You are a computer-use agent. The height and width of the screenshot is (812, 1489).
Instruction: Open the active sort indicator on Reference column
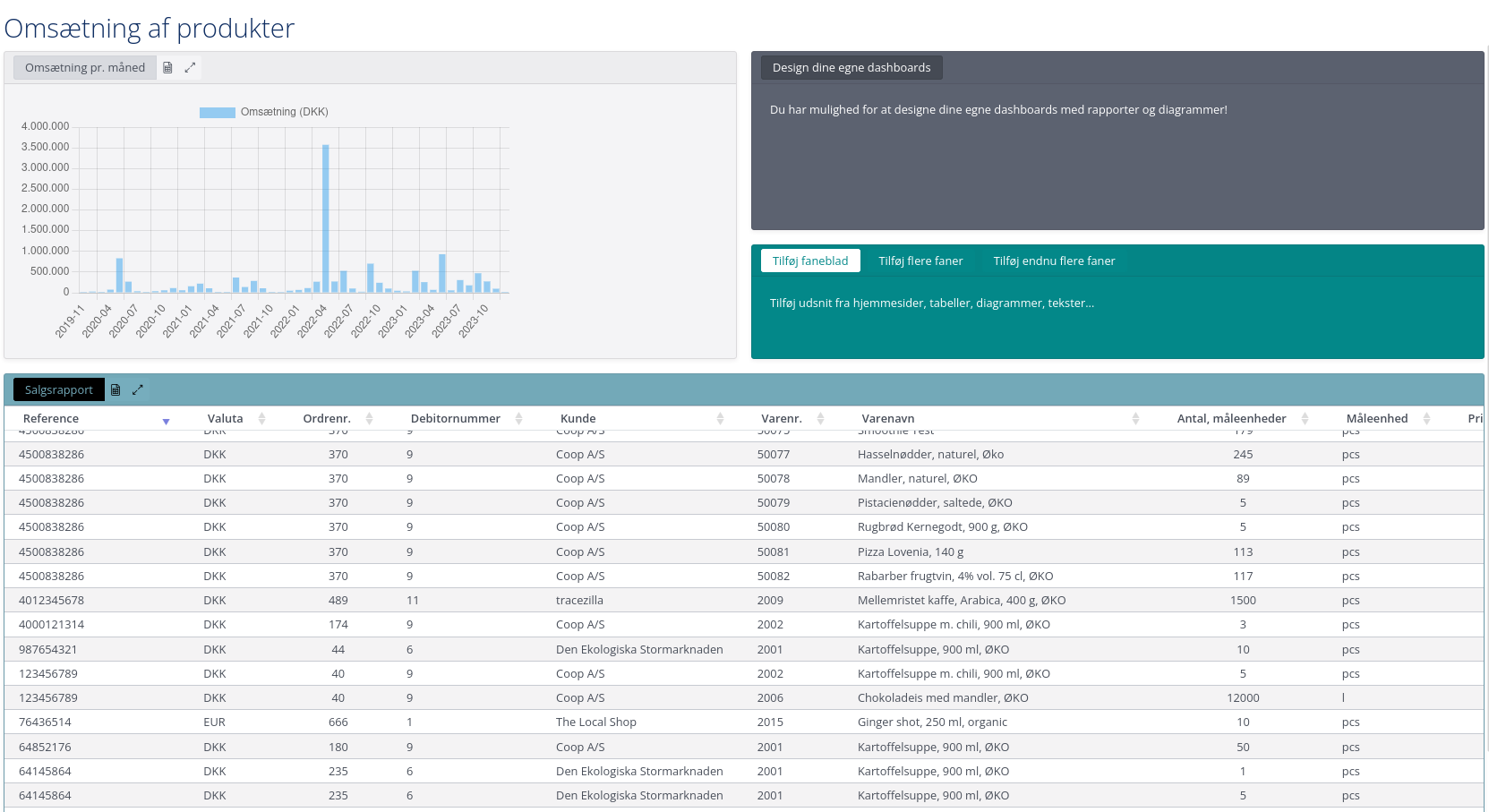tap(167, 421)
